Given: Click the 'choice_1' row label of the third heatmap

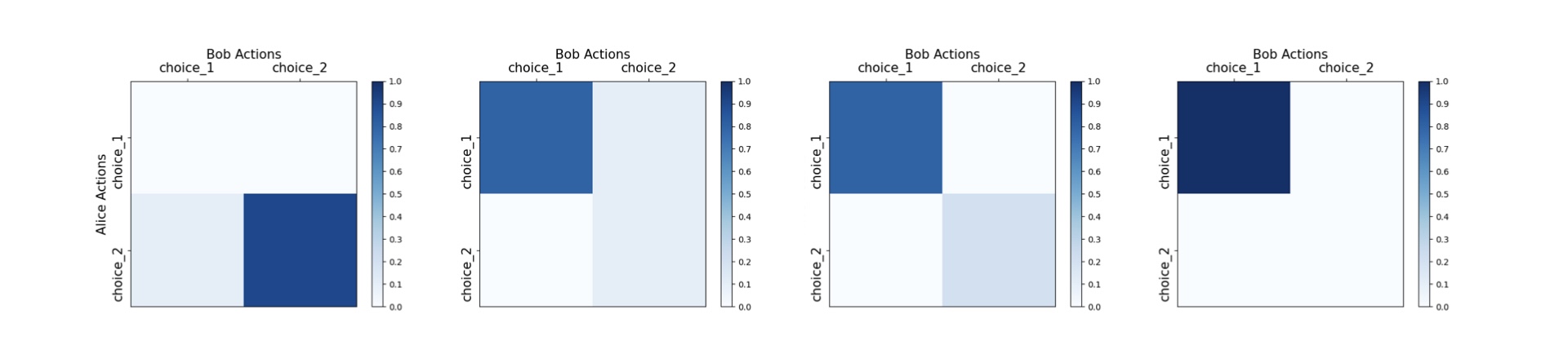Looking at the screenshot, I should (x=817, y=162).
